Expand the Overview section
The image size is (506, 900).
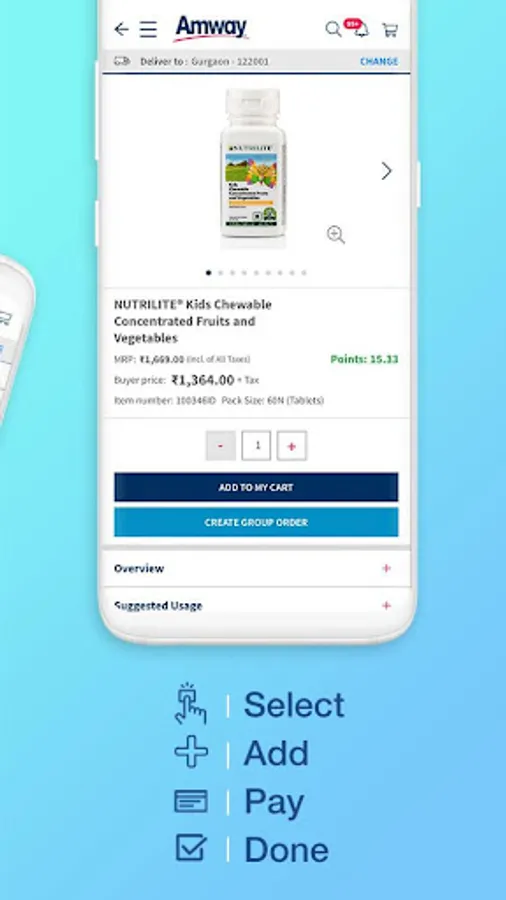256,568
